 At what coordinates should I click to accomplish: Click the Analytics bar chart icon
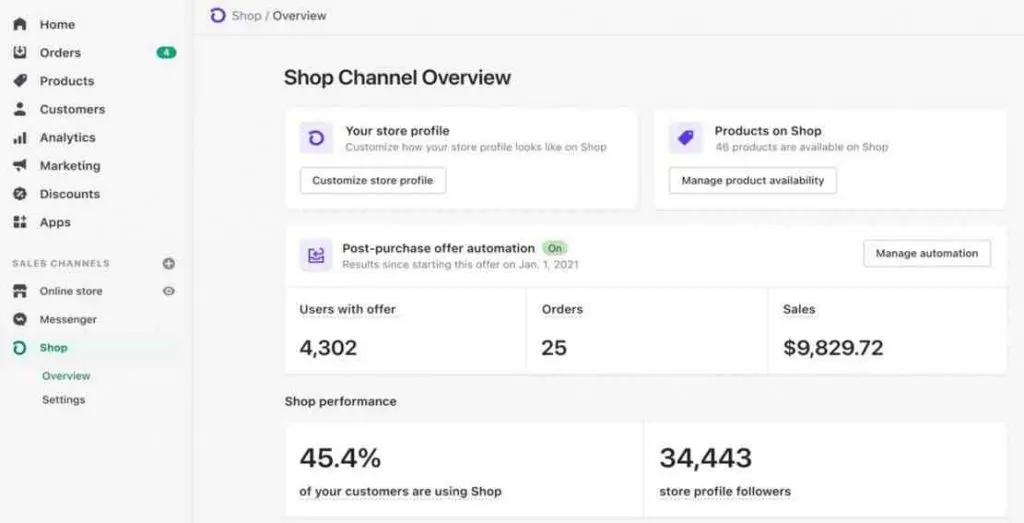[20, 138]
